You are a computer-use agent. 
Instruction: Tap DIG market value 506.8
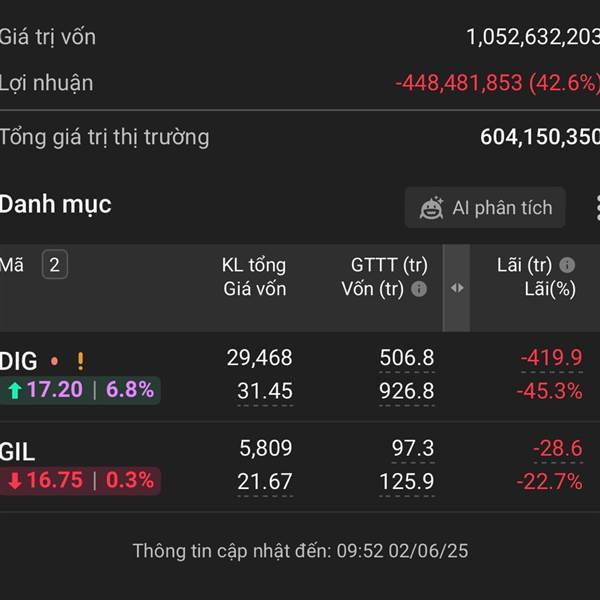407,358
